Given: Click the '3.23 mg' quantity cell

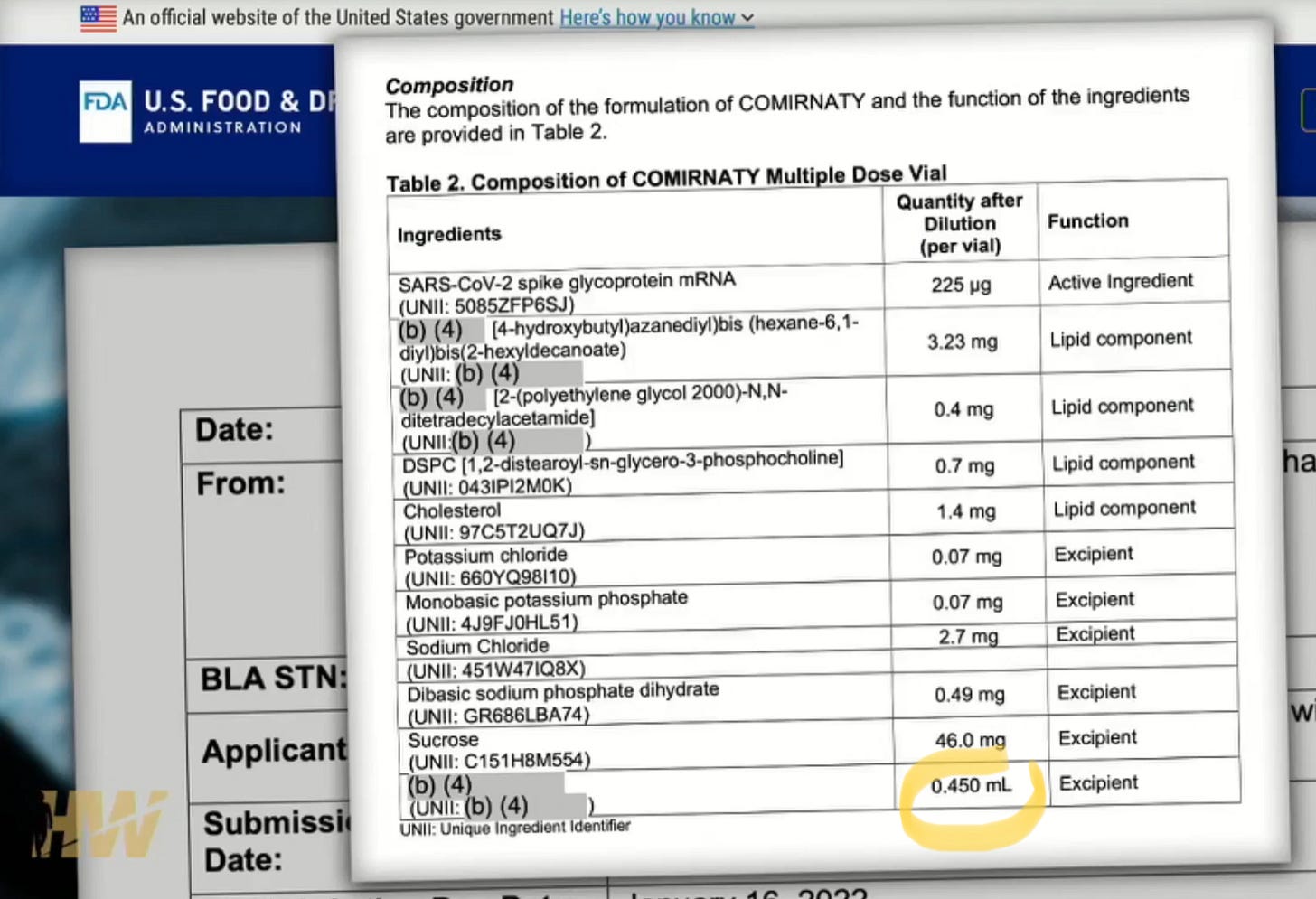Looking at the screenshot, I should click(963, 342).
